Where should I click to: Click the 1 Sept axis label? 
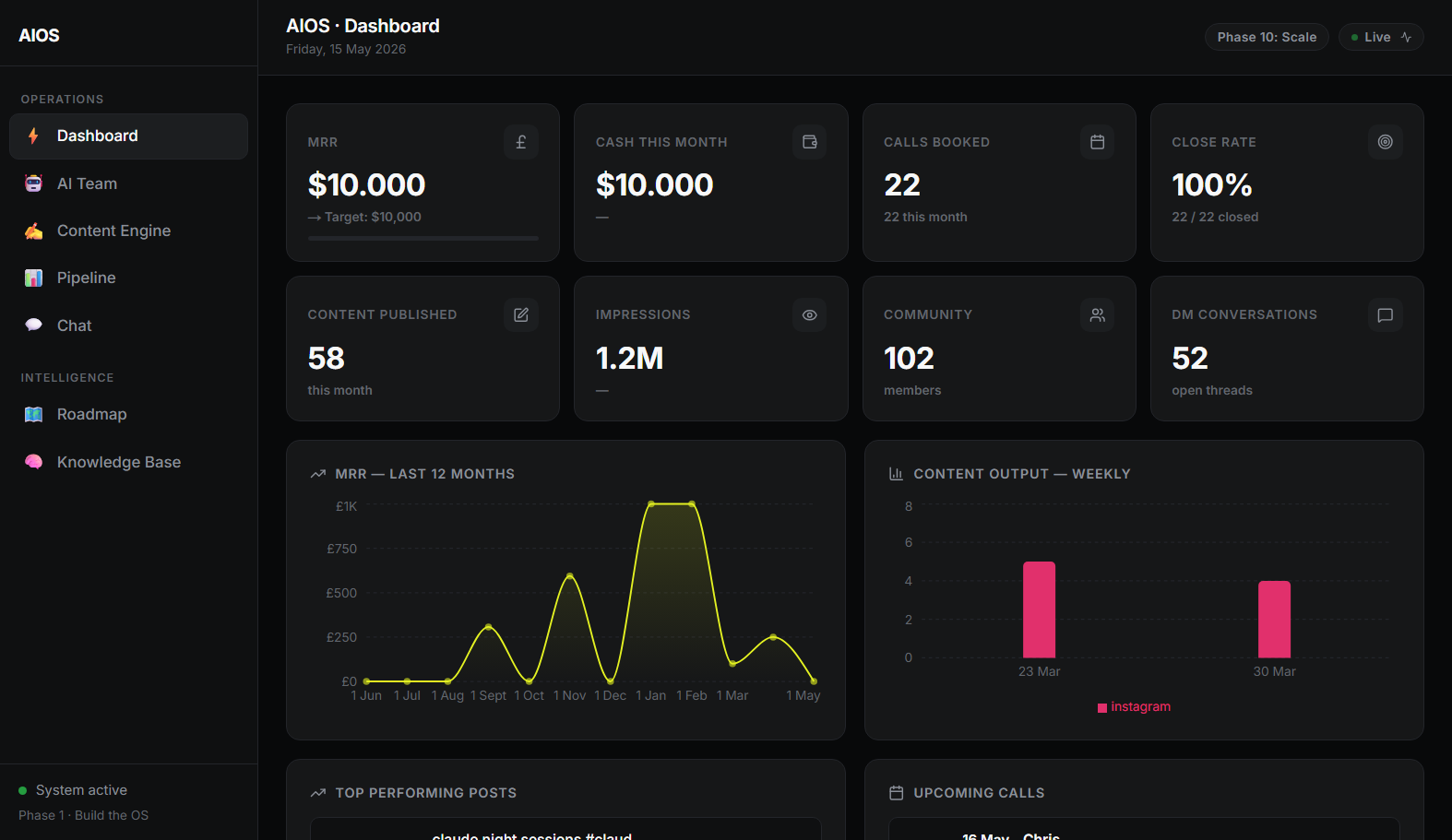pos(488,695)
